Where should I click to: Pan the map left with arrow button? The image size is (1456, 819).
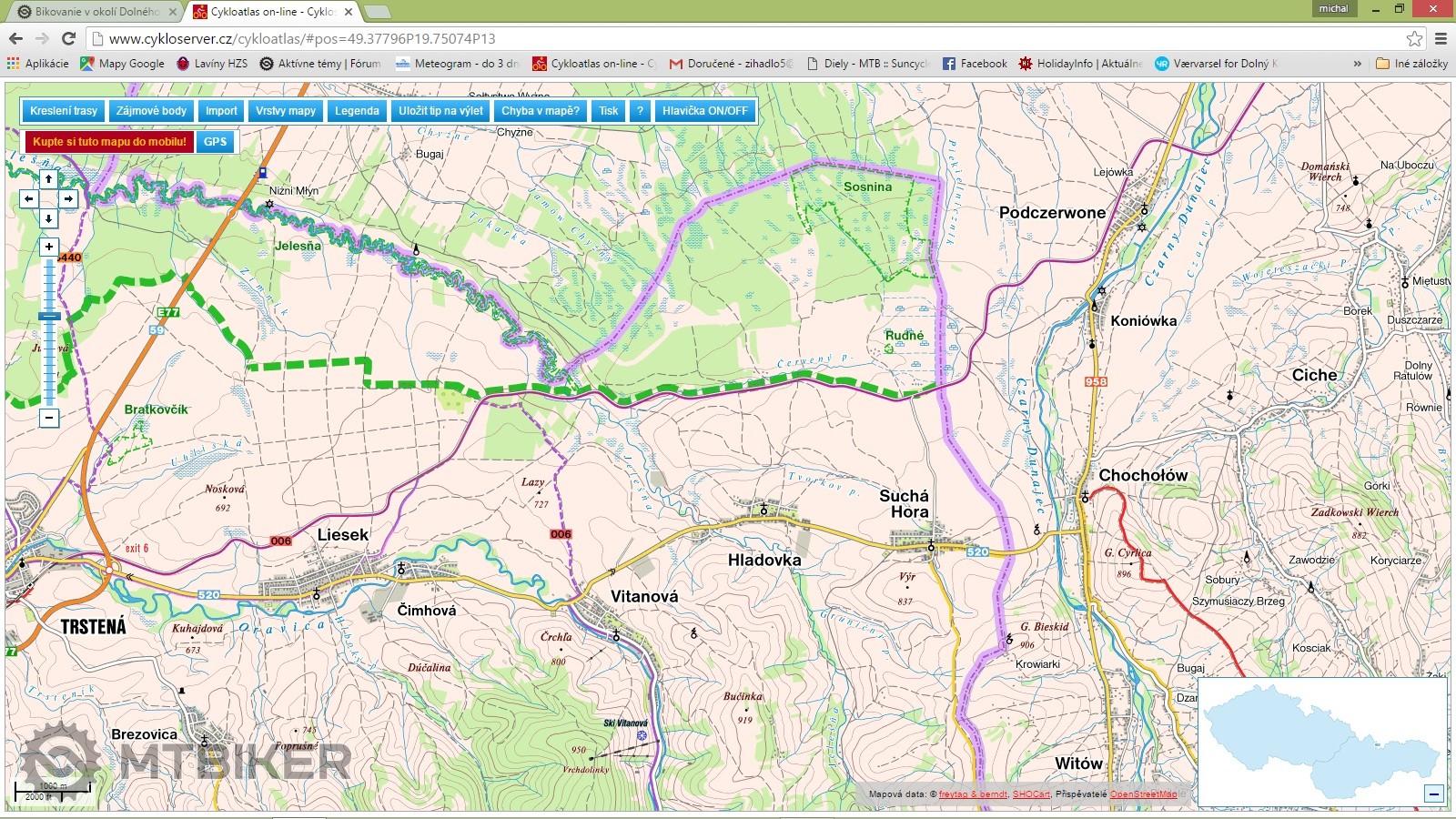point(29,198)
